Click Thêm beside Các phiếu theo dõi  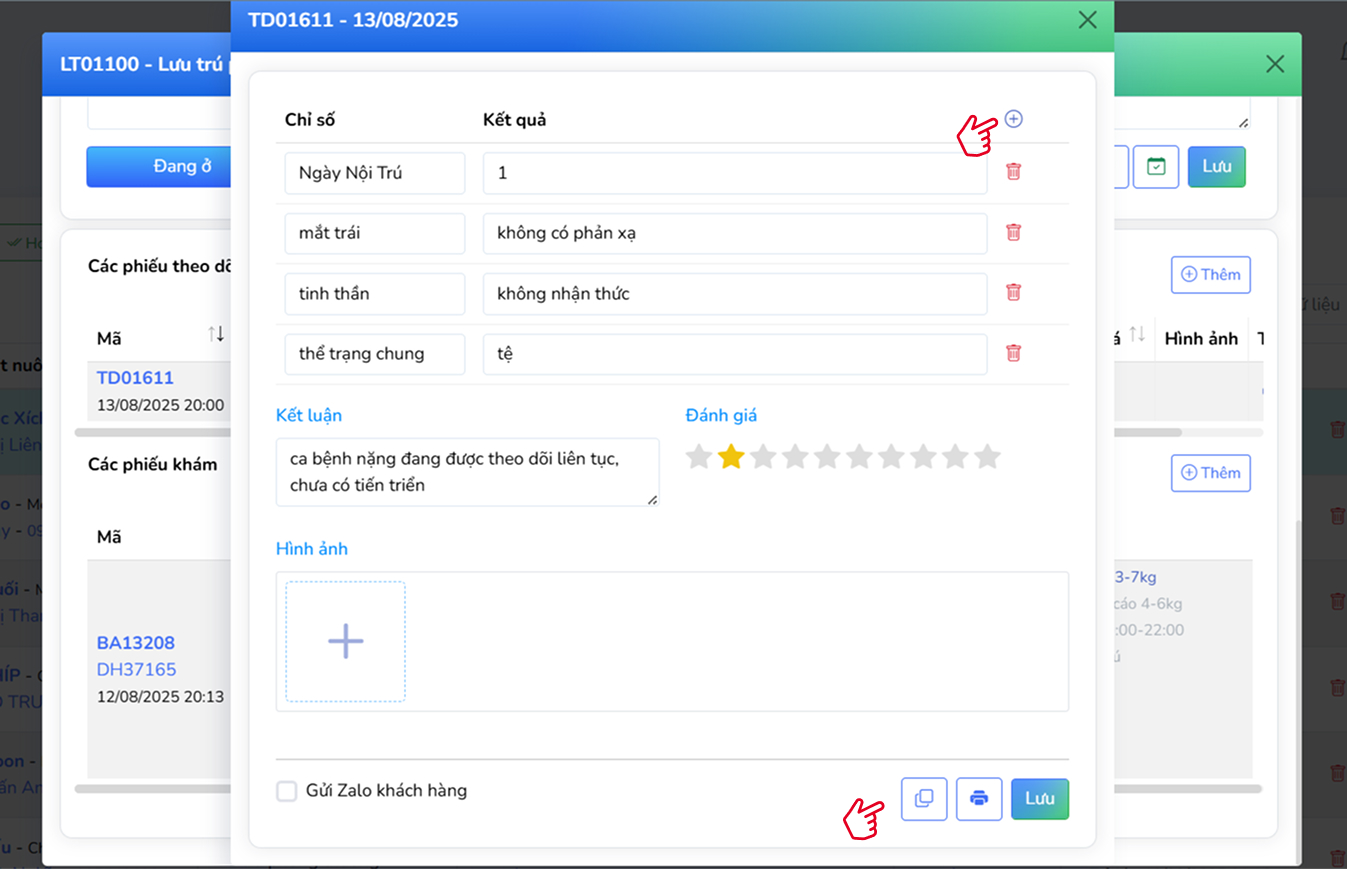click(x=1210, y=275)
